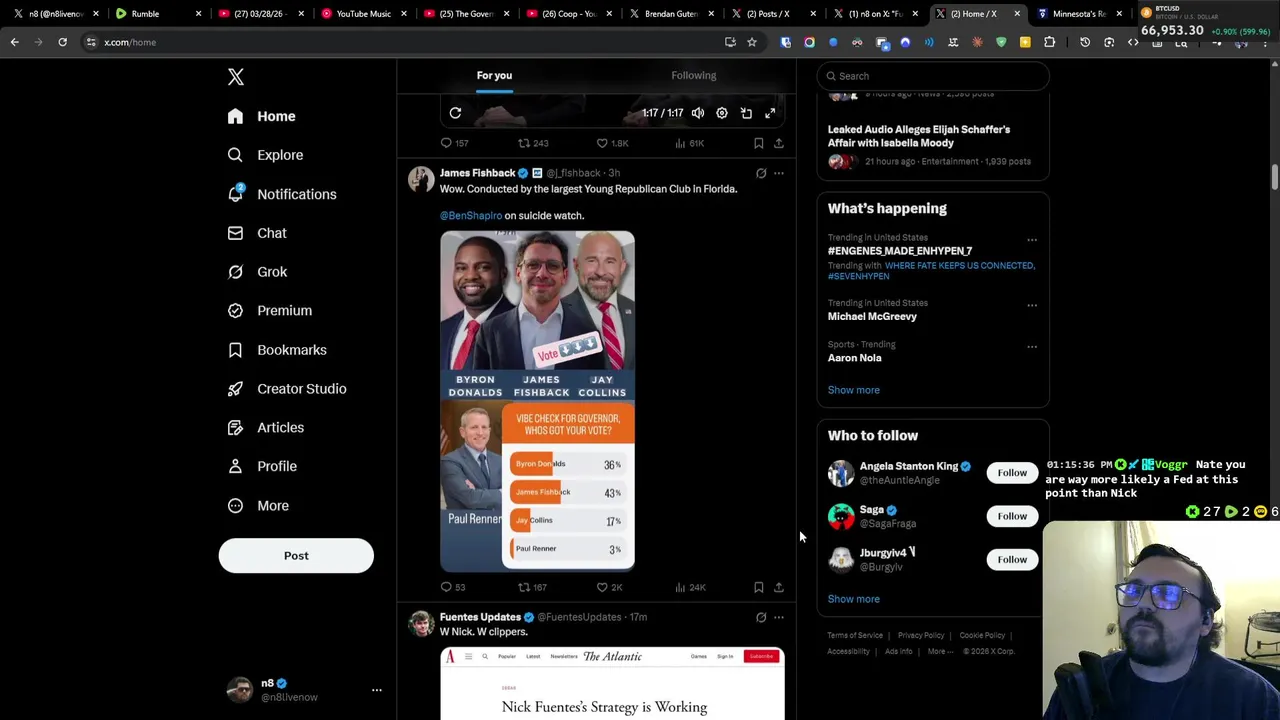This screenshot has height=720, width=1280.
Task: Show more under What's happening
Action: point(853,390)
